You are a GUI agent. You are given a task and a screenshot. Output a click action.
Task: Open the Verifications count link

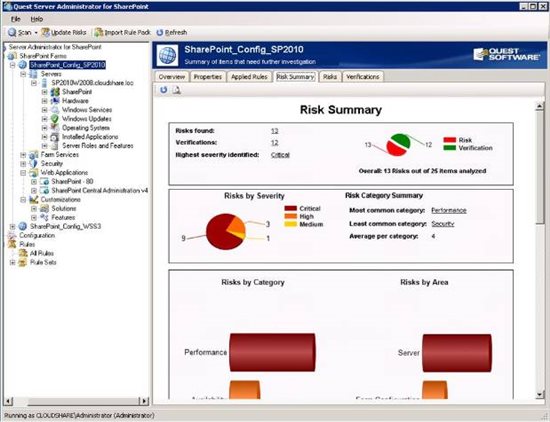pos(275,143)
